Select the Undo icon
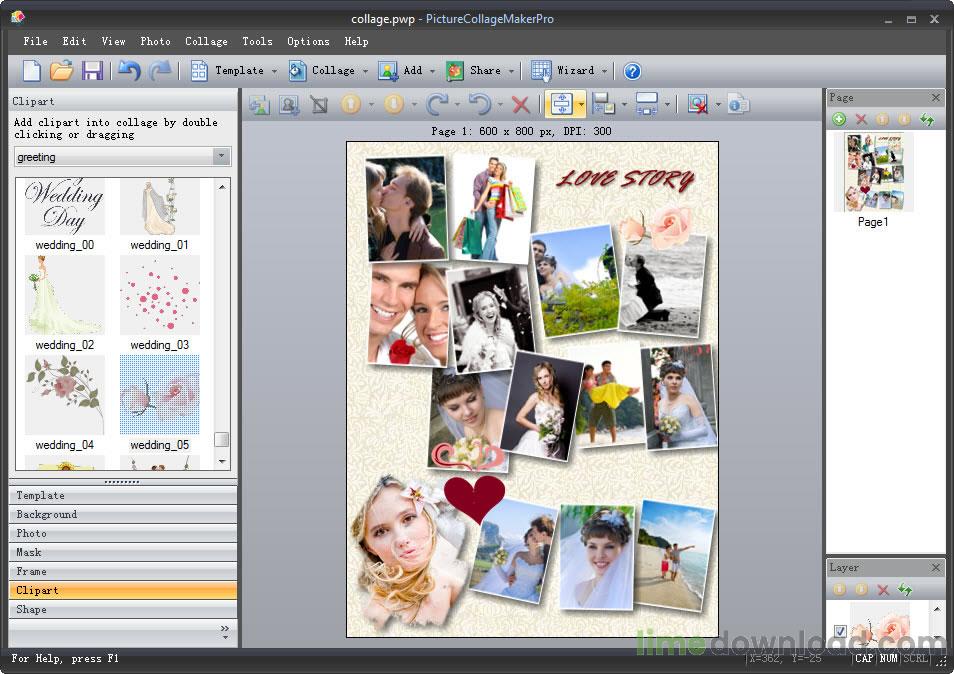The image size is (954, 674). click(x=128, y=70)
